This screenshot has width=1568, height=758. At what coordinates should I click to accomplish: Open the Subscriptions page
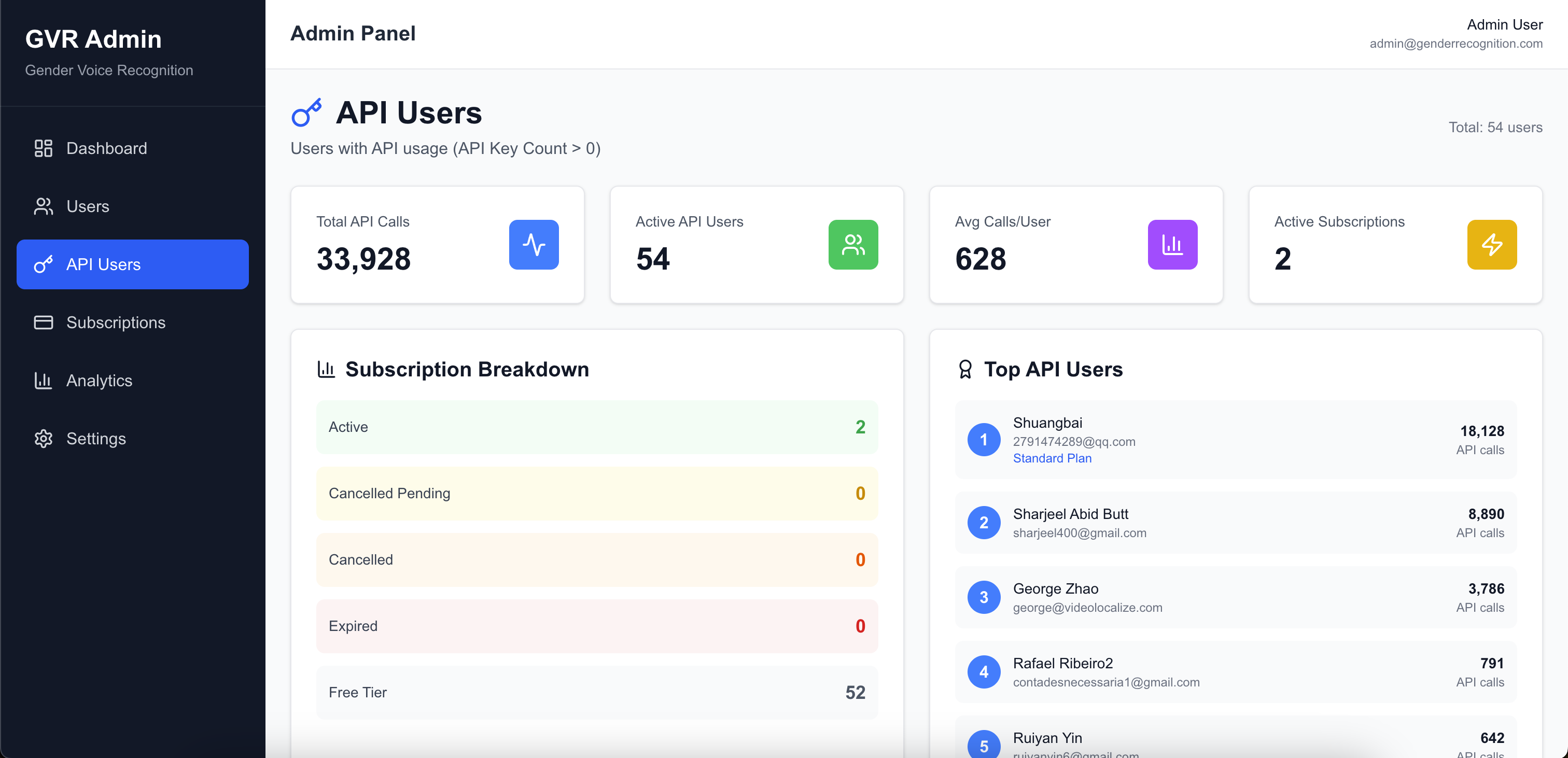tap(115, 322)
